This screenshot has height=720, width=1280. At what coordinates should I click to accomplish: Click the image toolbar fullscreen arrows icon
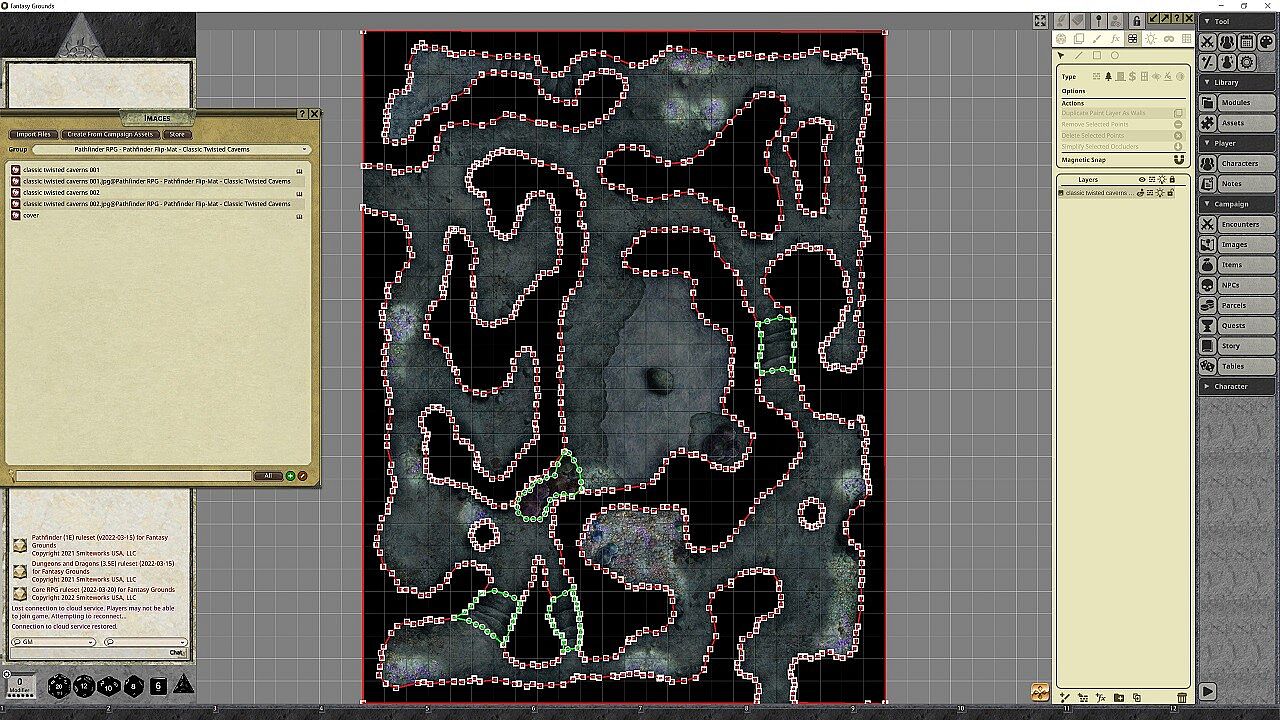click(1040, 20)
